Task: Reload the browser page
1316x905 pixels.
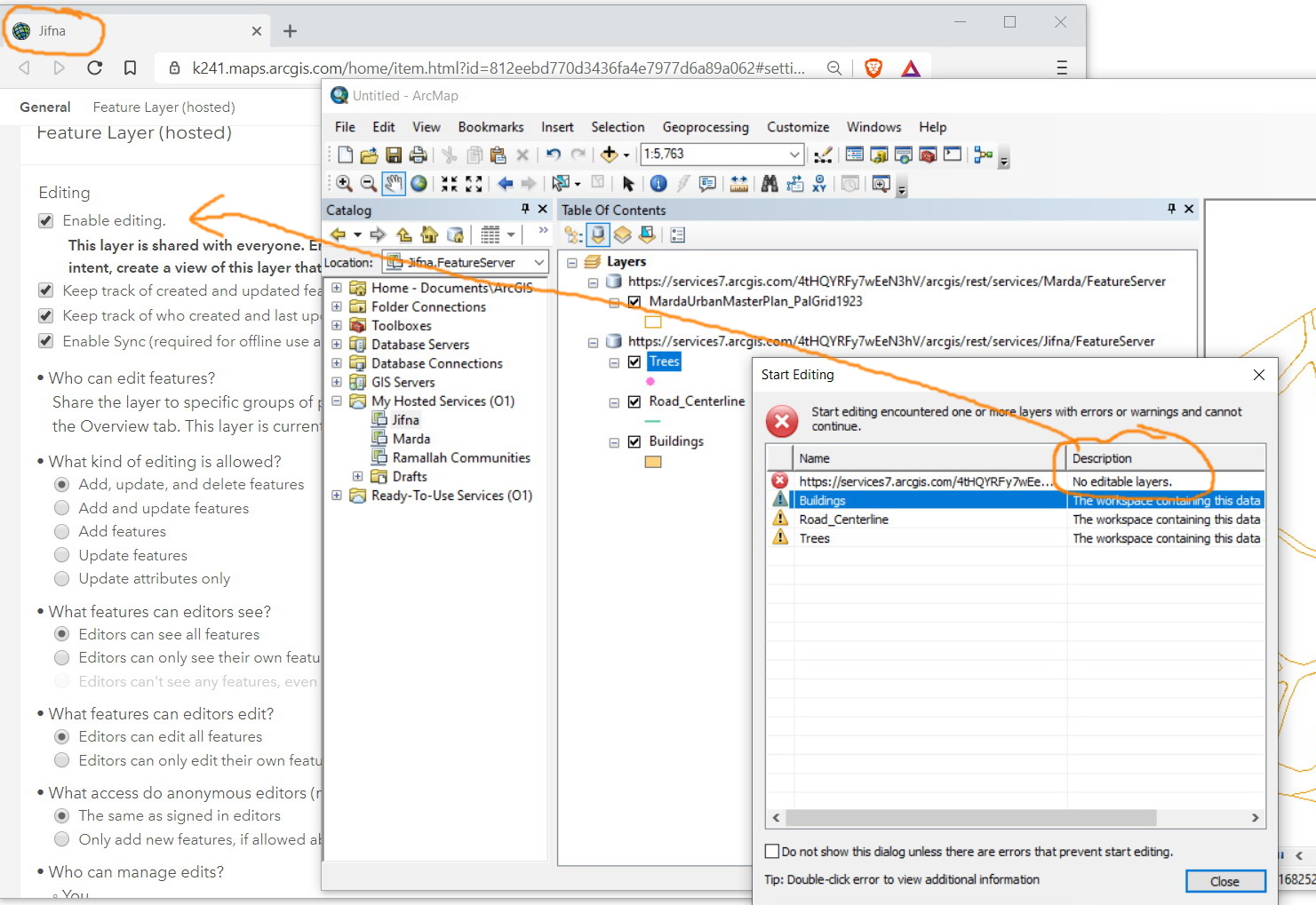Action: click(95, 67)
